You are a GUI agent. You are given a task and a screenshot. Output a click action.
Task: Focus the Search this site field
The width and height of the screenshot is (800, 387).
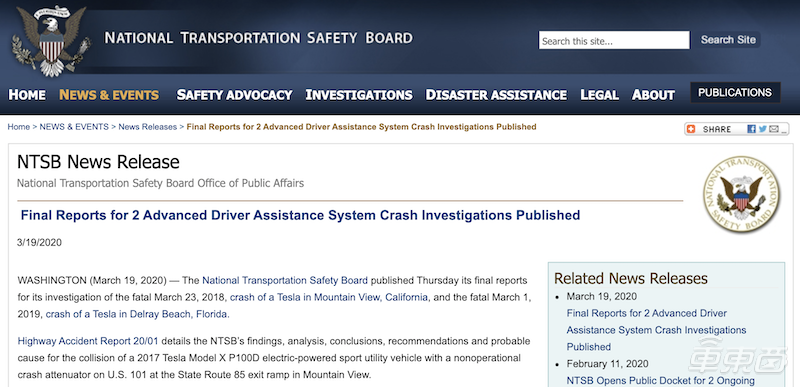(x=614, y=40)
